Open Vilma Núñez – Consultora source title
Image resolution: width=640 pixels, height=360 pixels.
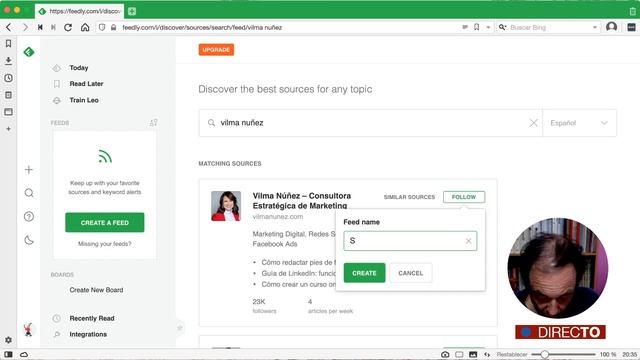click(x=301, y=201)
